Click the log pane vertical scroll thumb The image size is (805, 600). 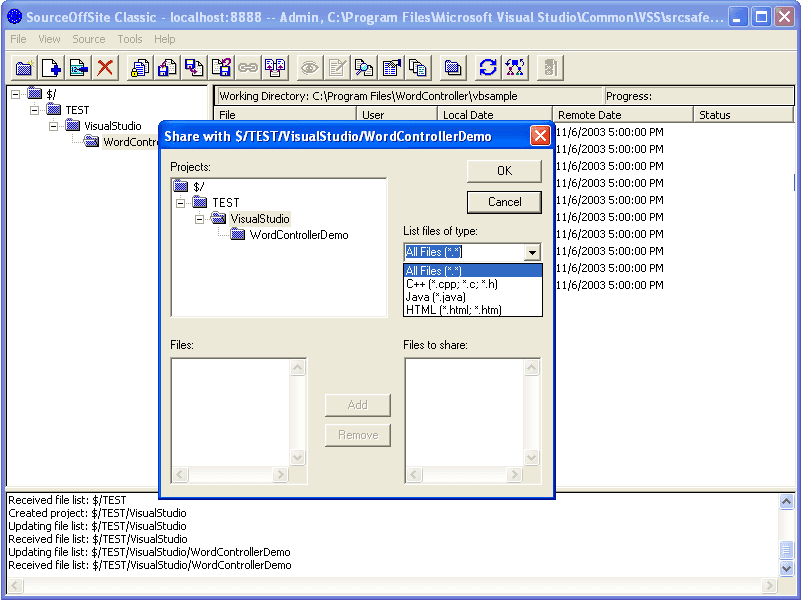coord(786,550)
